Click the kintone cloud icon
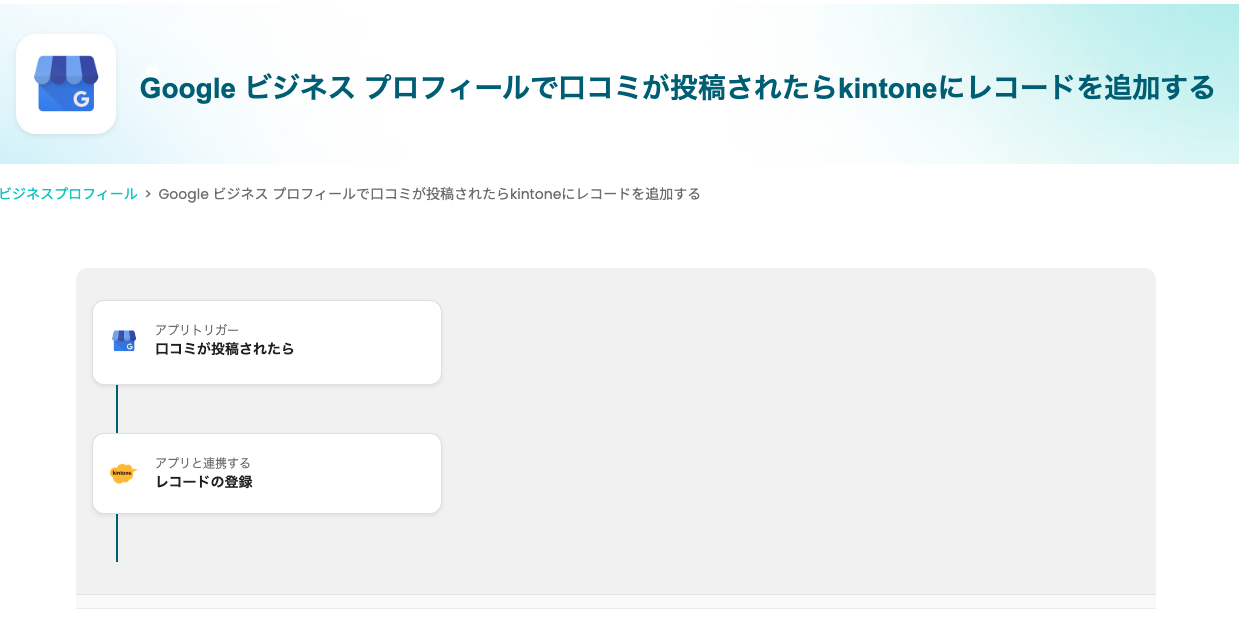This screenshot has height=637, width=1239. click(123, 473)
